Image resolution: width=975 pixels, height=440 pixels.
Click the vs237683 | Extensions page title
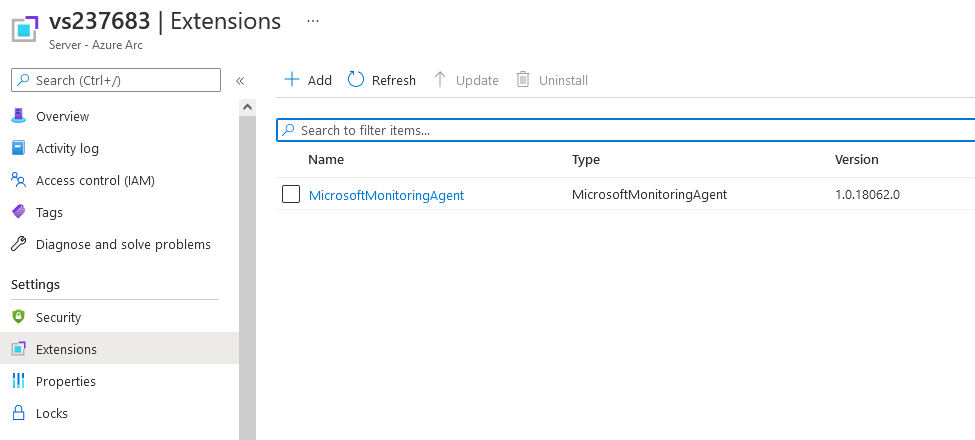(165, 21)
